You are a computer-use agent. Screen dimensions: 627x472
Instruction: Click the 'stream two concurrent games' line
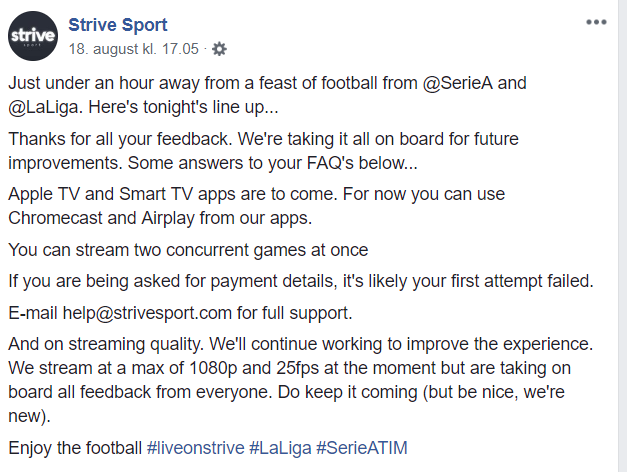pos(188,249)
